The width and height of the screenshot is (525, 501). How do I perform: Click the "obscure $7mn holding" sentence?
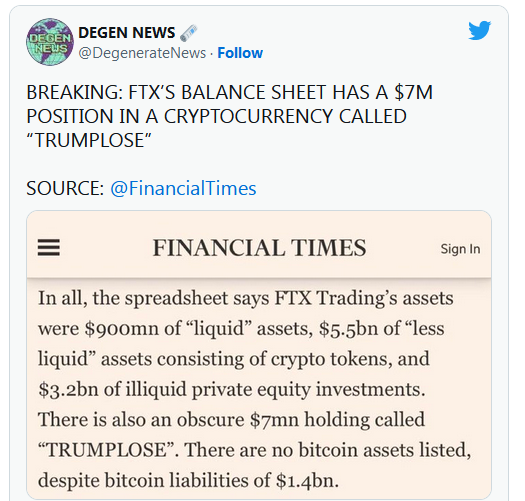[x=231, y=419]
